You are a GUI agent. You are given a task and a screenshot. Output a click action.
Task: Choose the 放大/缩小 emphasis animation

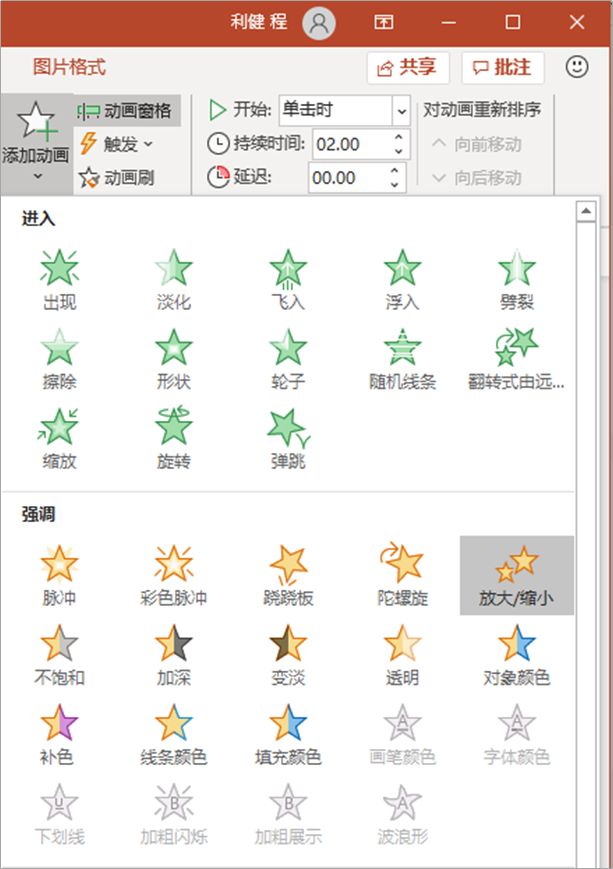click(x=517, y=575)
